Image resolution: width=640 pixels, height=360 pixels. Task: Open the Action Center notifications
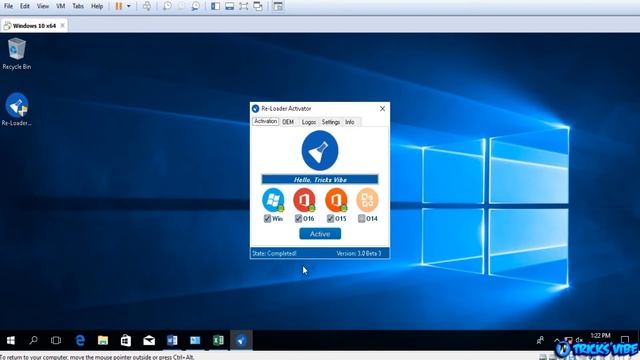(x=624, y=340)
